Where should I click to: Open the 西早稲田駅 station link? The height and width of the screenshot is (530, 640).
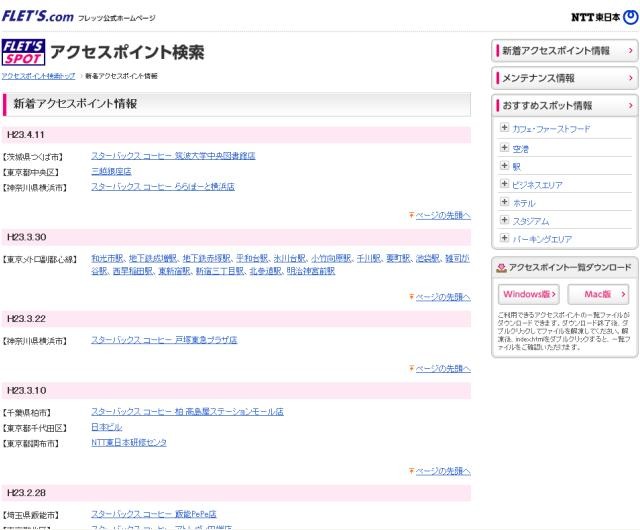[133, 271]
